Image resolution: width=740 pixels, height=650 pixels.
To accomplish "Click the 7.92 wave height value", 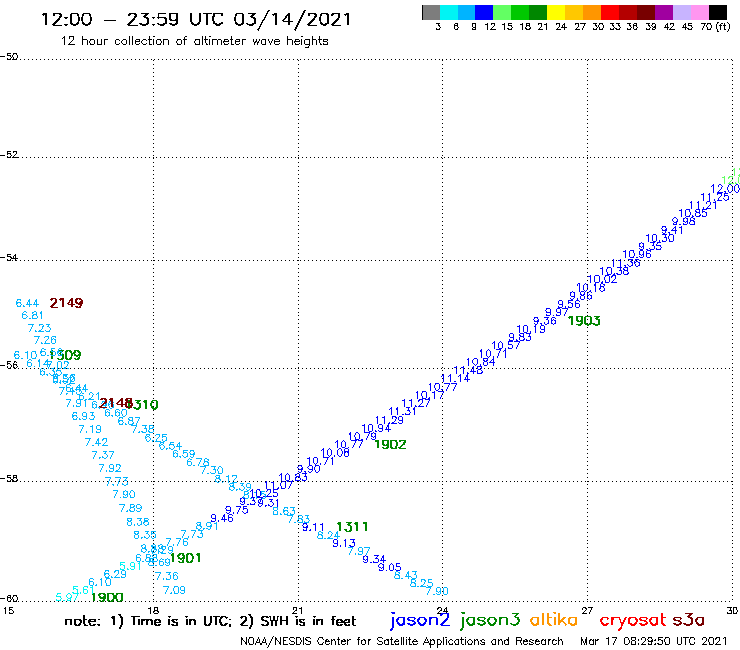I will 110,468.
